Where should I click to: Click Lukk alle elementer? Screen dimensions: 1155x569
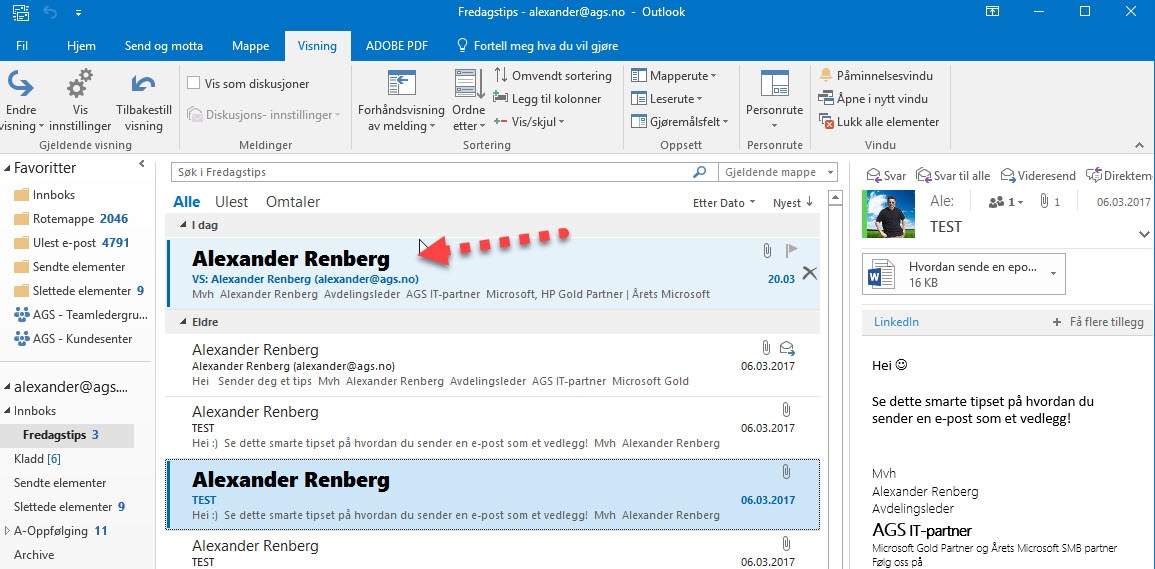tap(879, 122)
